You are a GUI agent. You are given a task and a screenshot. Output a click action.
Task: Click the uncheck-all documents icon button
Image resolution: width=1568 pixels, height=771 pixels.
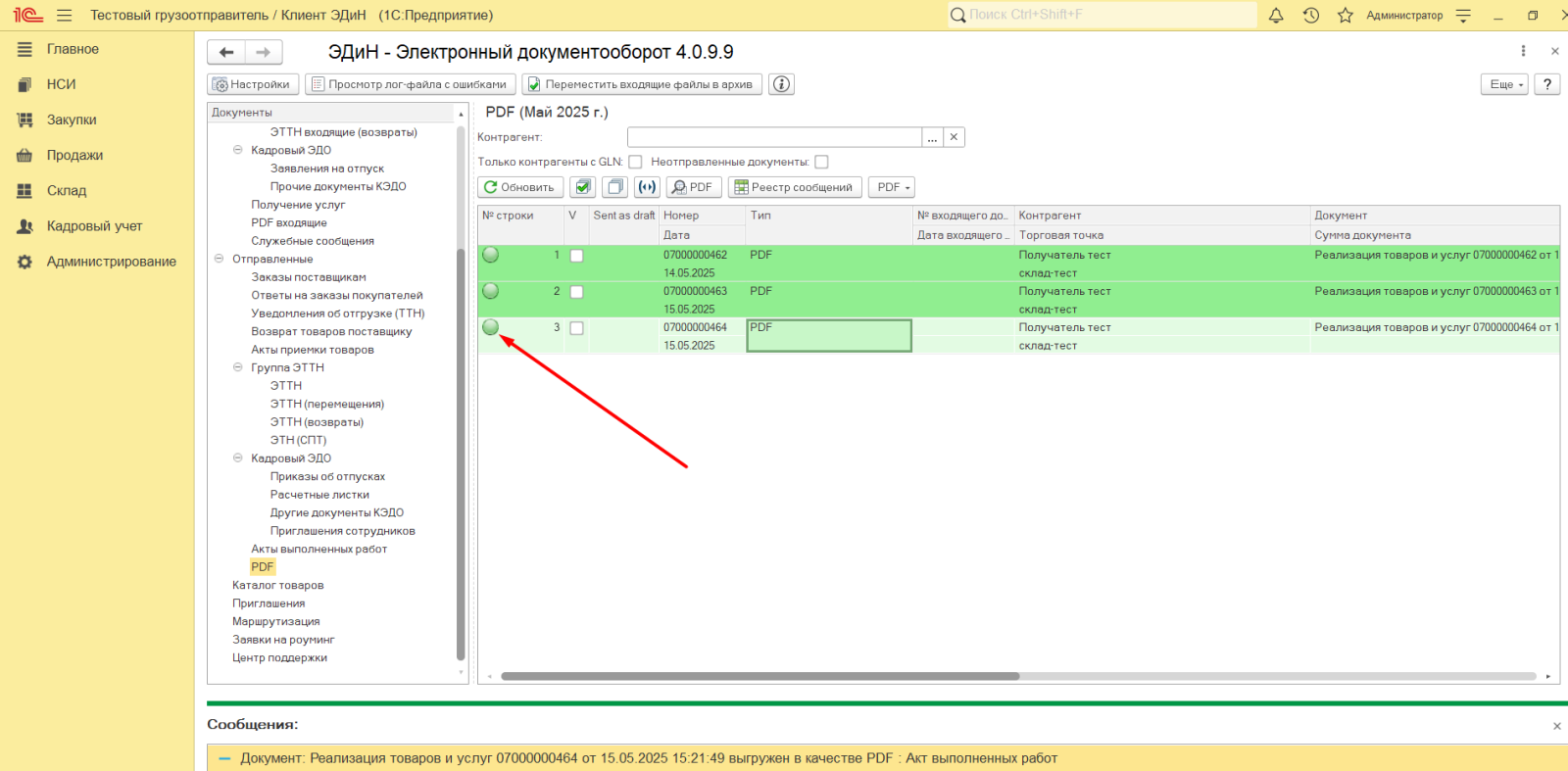[x=615, y=187]
